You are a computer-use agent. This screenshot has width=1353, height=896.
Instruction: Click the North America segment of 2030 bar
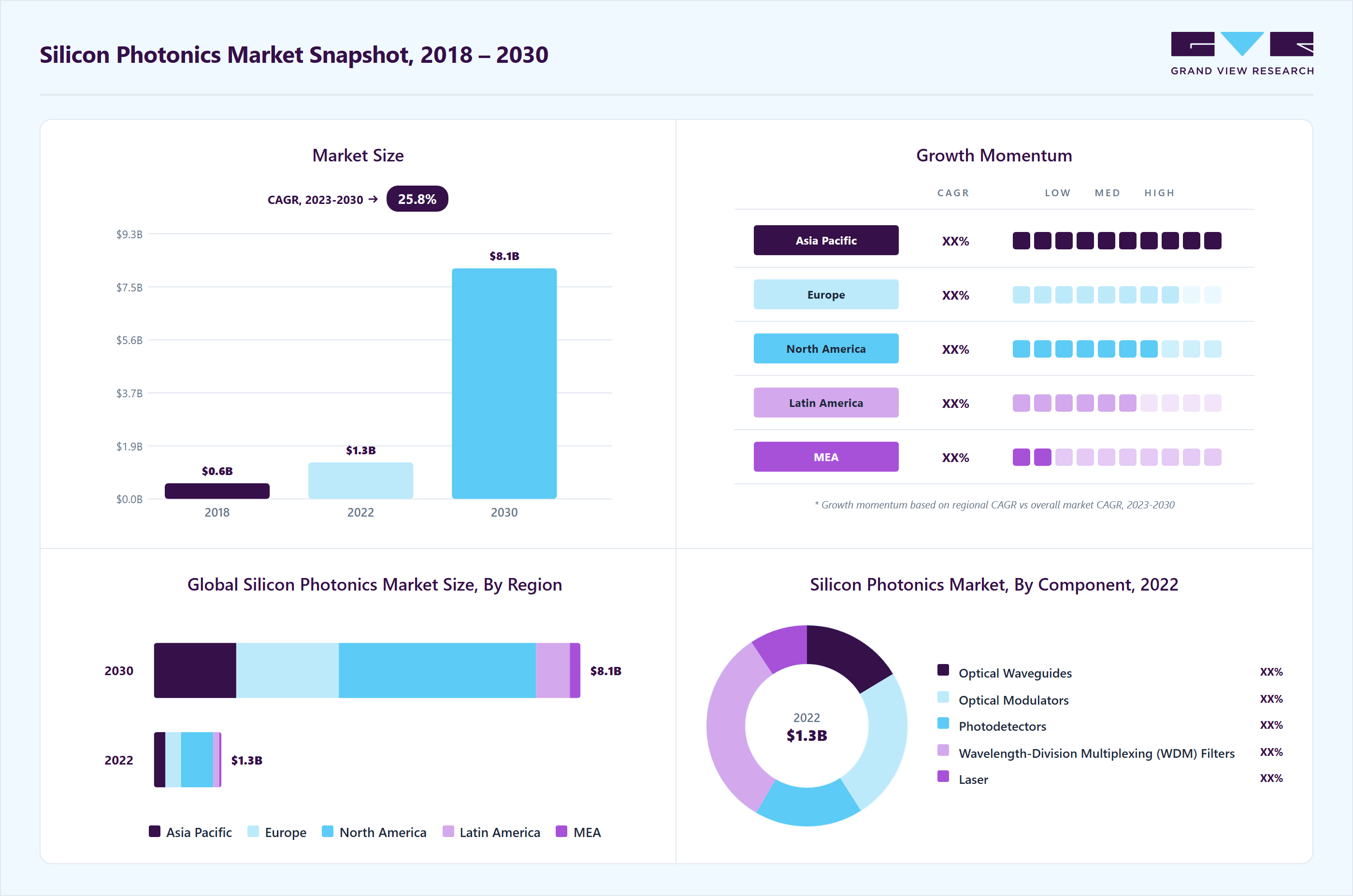(437, 670)
